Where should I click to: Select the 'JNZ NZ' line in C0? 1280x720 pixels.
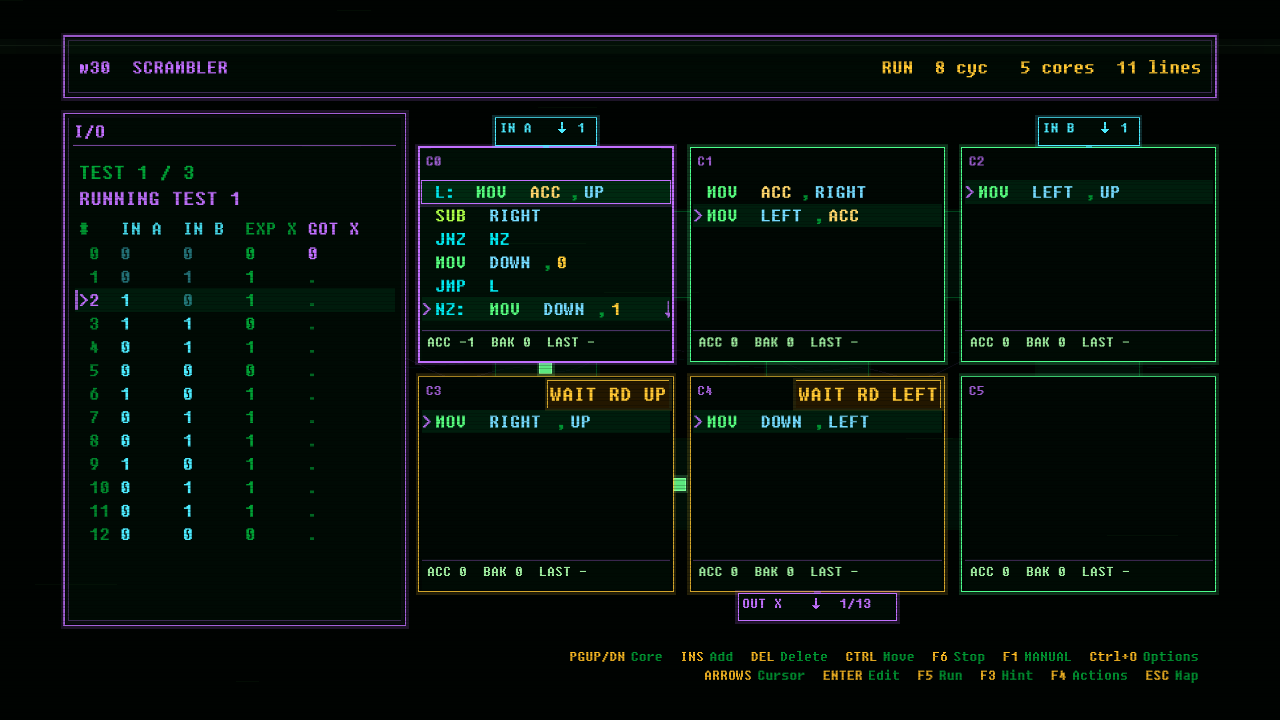pos(546,239)
